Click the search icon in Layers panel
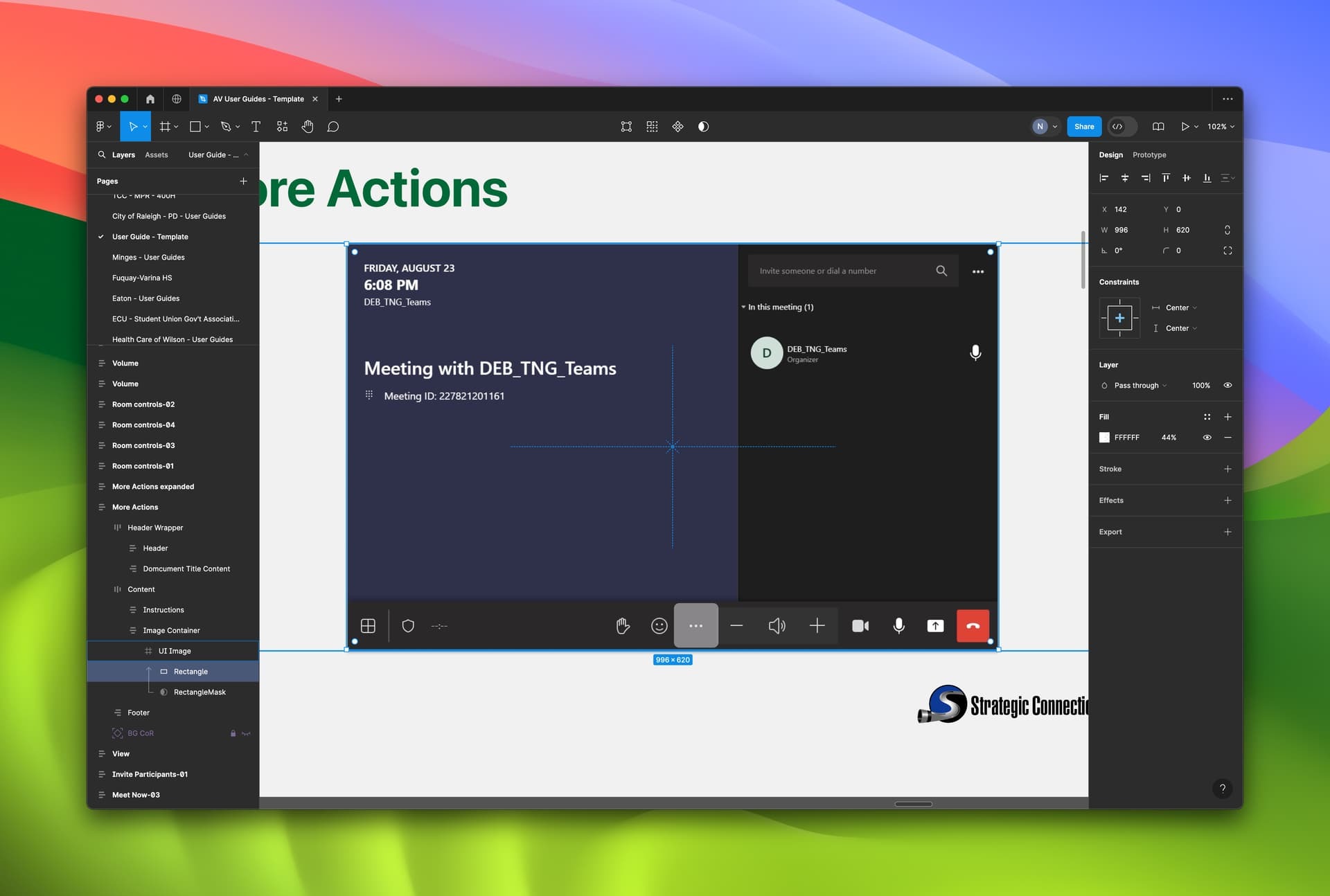 102,154
